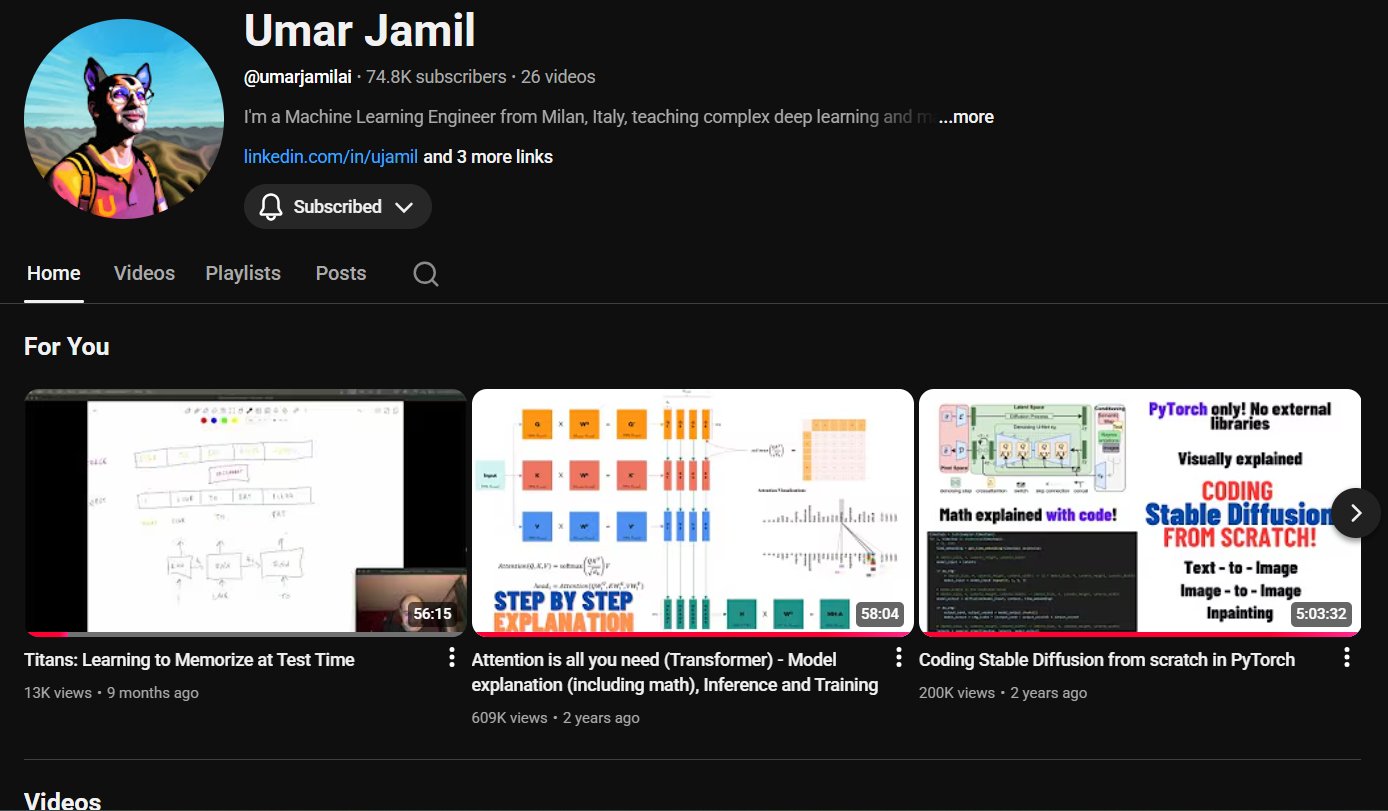This screenshot has width=1388, height=811.
Task: Click Umar Jamil's channel avatar picture
Action: coord(124,119)
